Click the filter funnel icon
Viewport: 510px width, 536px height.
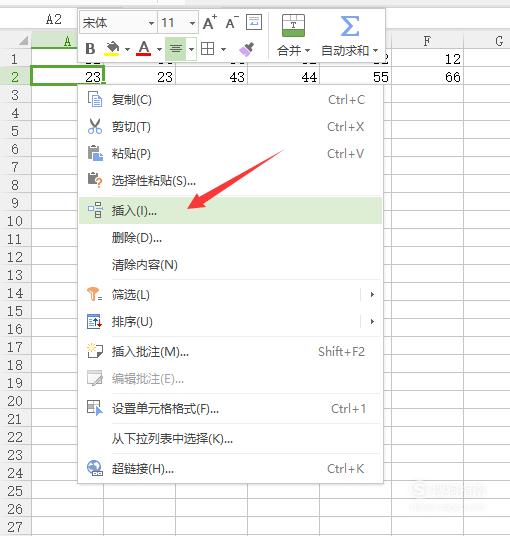point(94,294)
